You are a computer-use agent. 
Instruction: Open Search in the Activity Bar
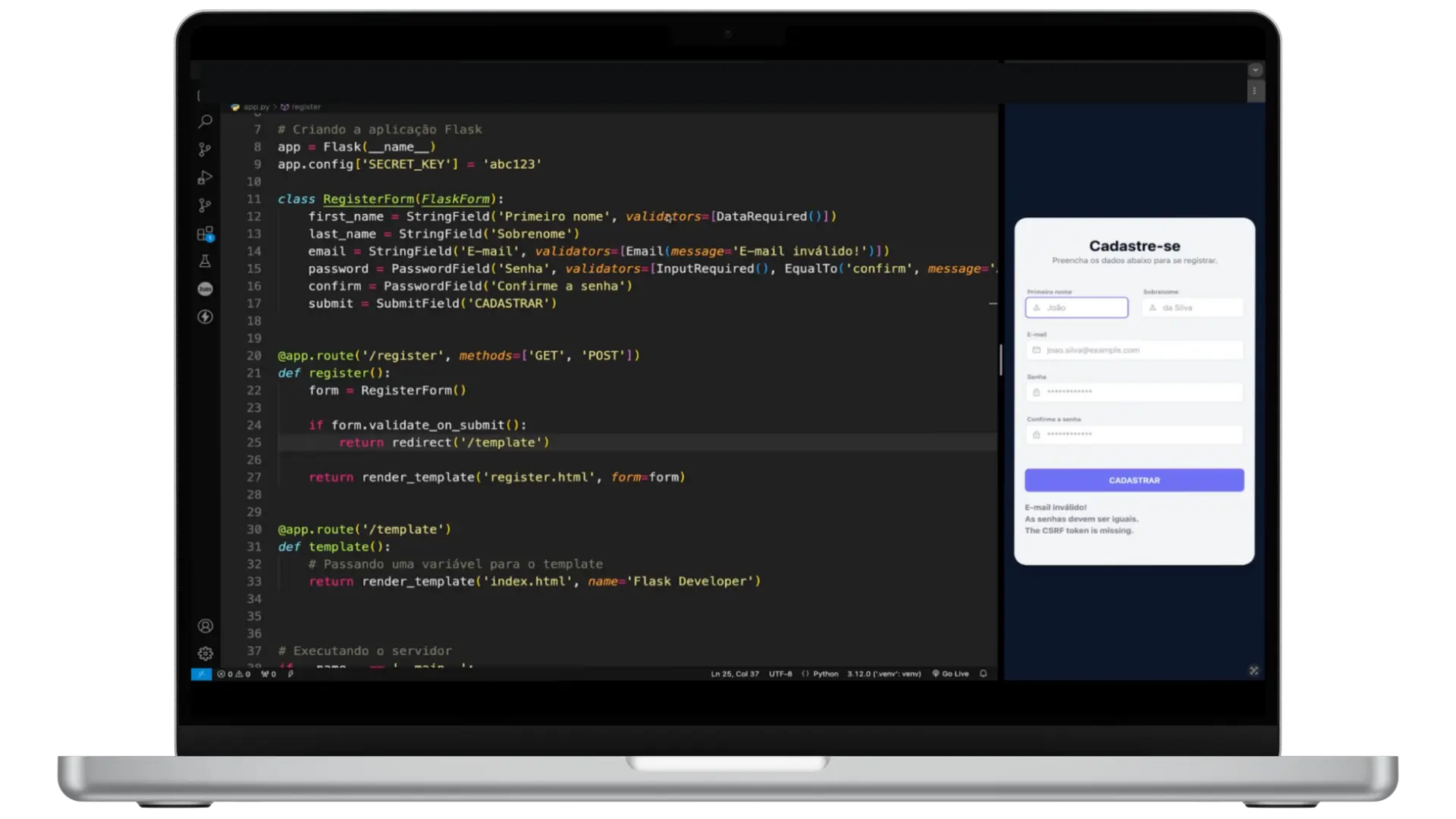point(205,121)
